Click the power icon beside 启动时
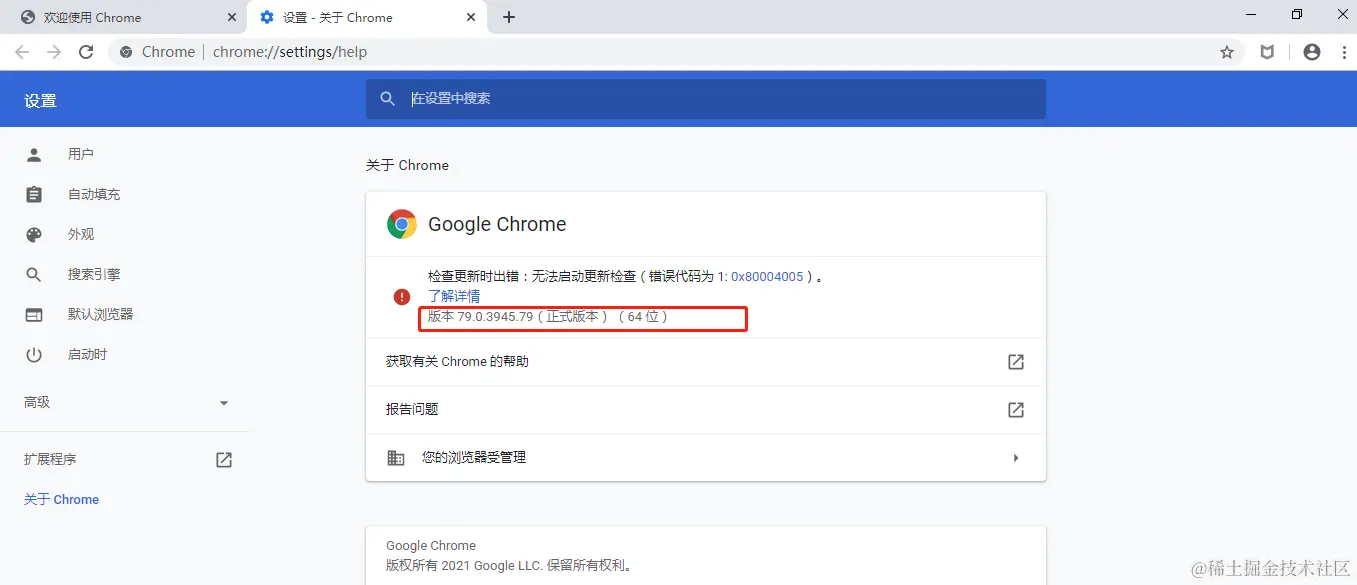The width and height of the screenshot is (1357, 585). [34, 354]
